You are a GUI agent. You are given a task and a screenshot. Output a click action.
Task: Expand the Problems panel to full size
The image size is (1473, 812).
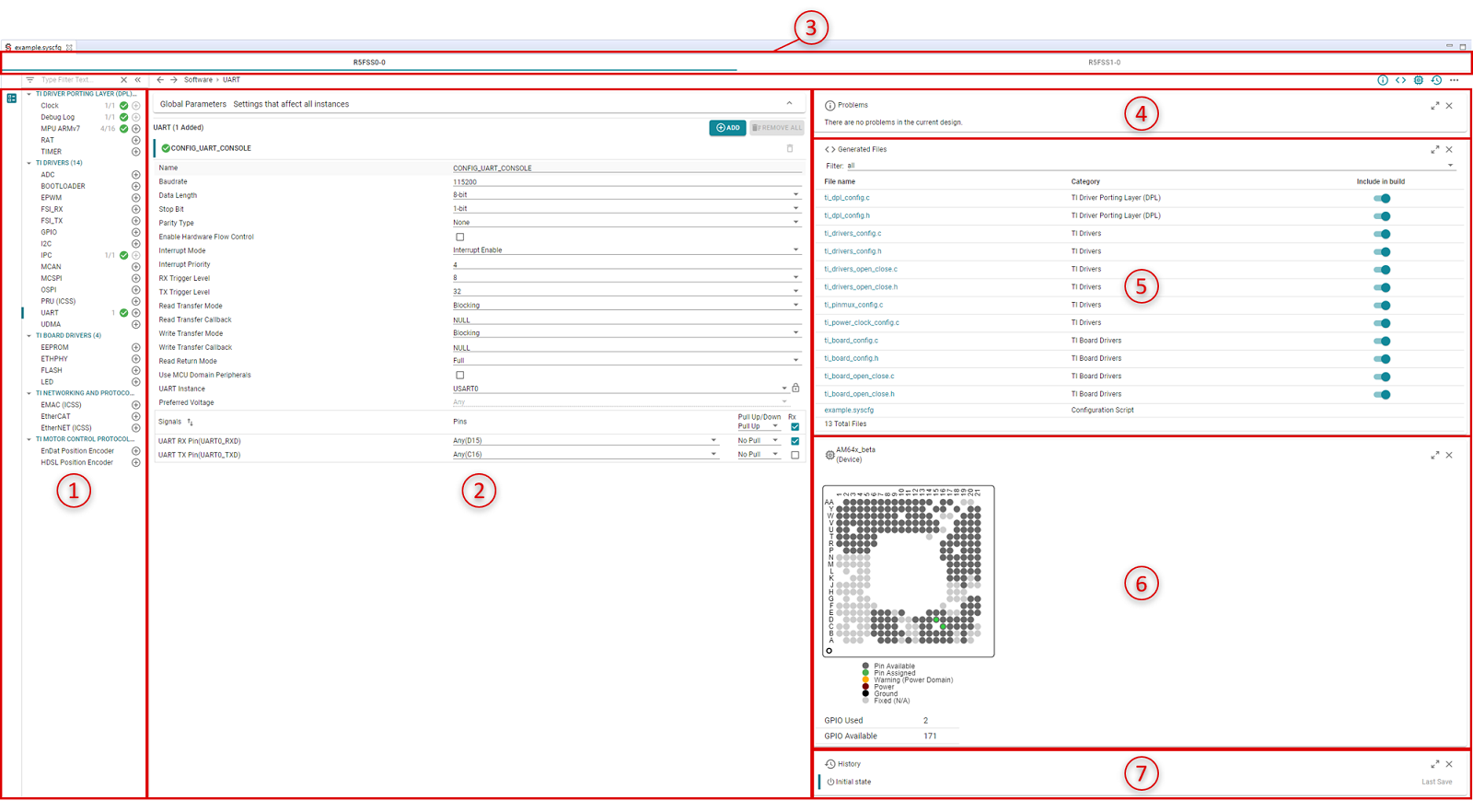[1434, 106]
